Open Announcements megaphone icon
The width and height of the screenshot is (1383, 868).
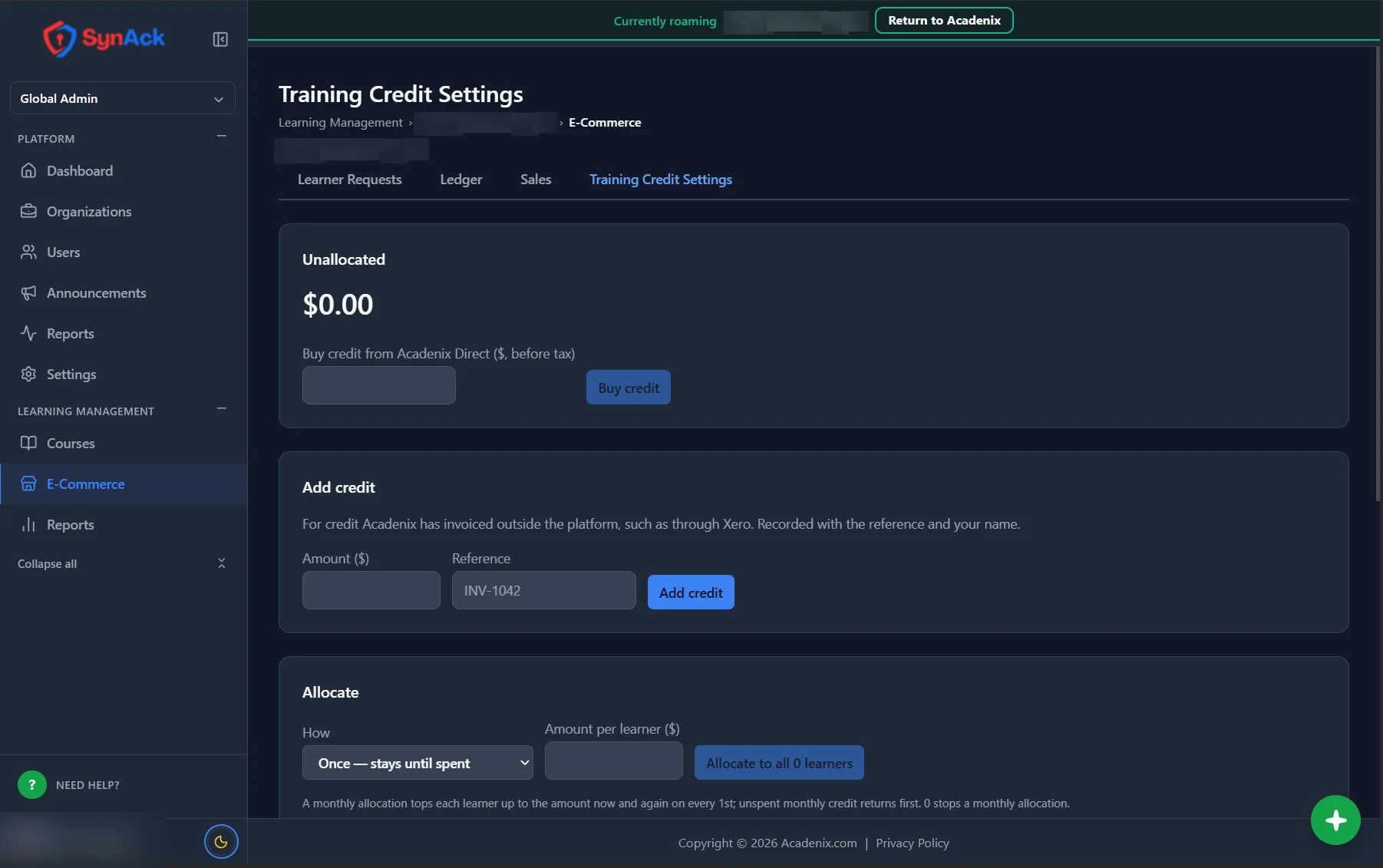pyautogui.click(x=28, y=292)
